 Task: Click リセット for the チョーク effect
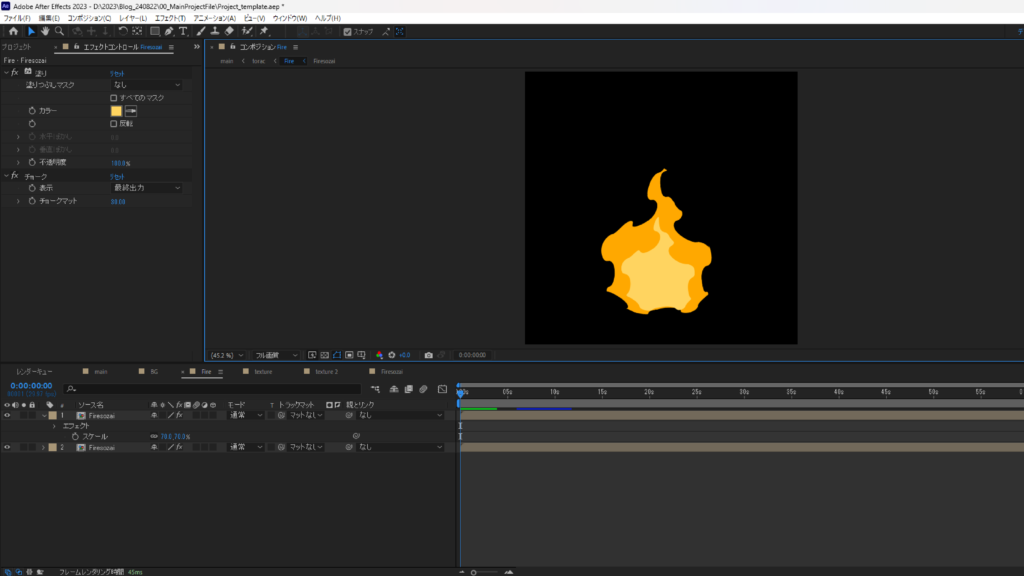[117, 176]
